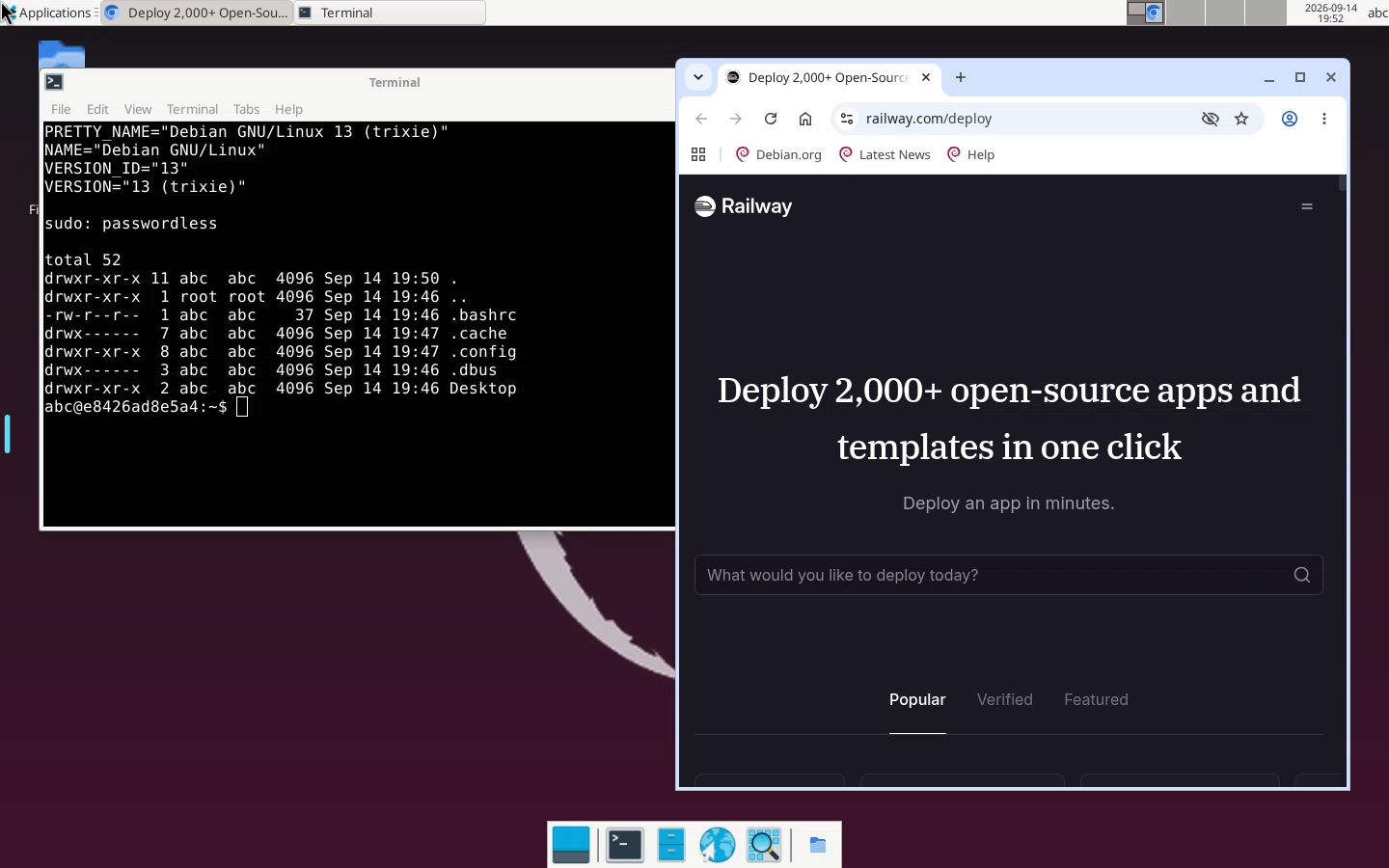1389x868 pixels.
Task: Open the Terminal Help menu
Action: [288, 109]
